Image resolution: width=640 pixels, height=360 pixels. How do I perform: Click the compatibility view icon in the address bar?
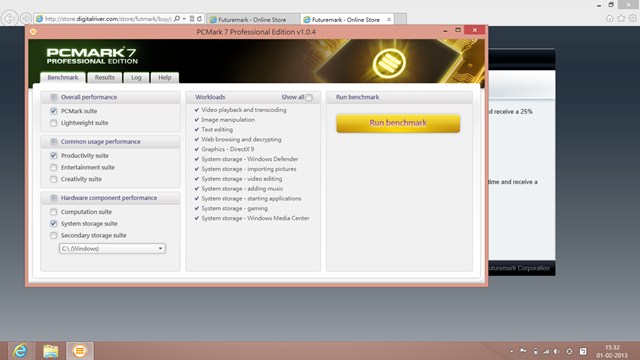(192, 19)
